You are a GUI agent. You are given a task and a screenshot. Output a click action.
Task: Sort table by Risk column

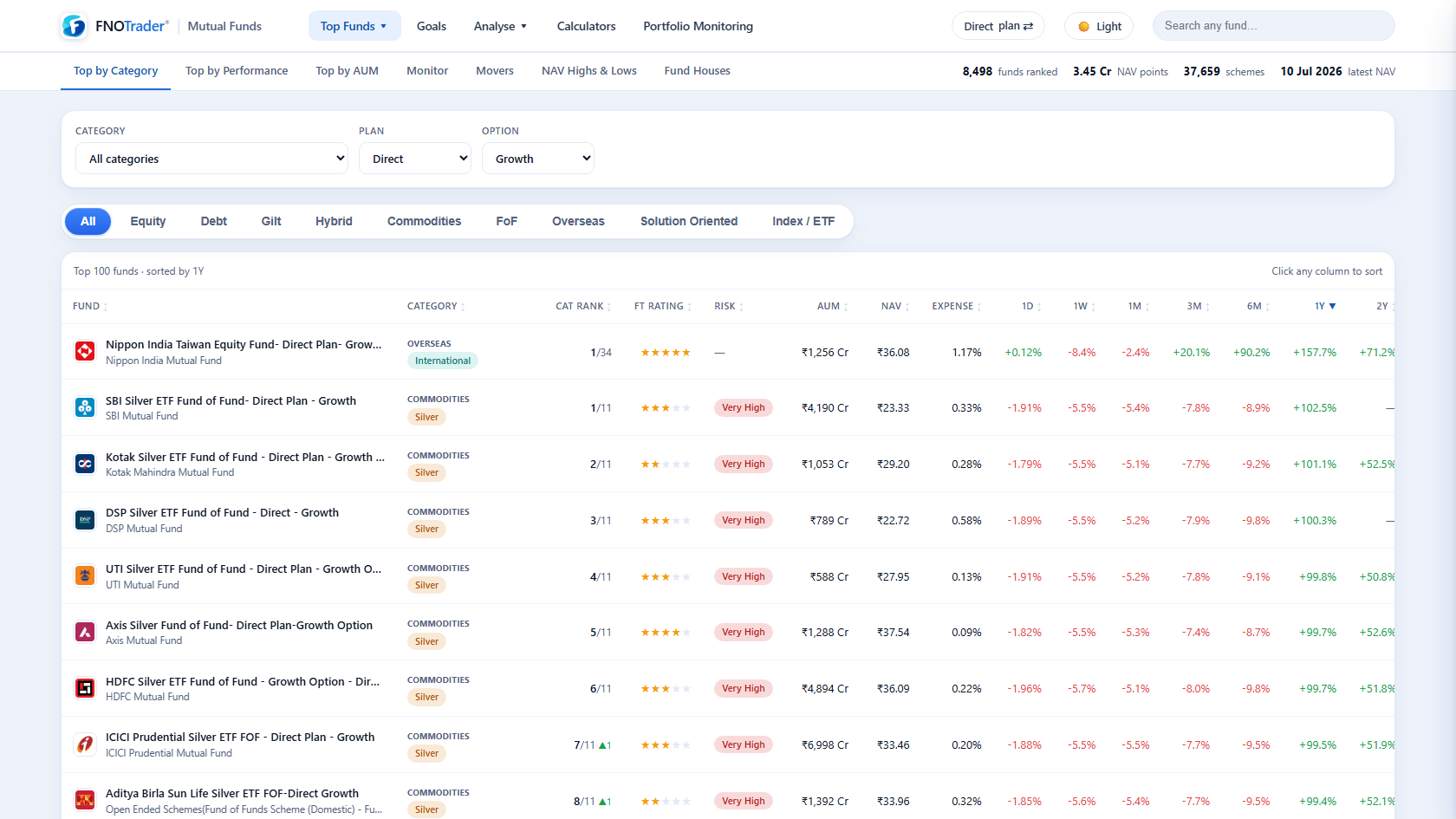tap(729, 306)
